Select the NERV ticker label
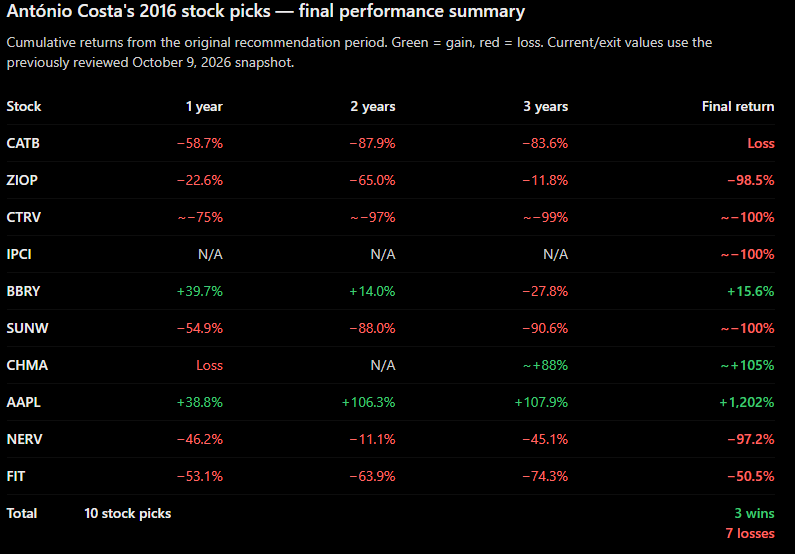This screenshot has width=795, height=554. click(x=24, y=439)
